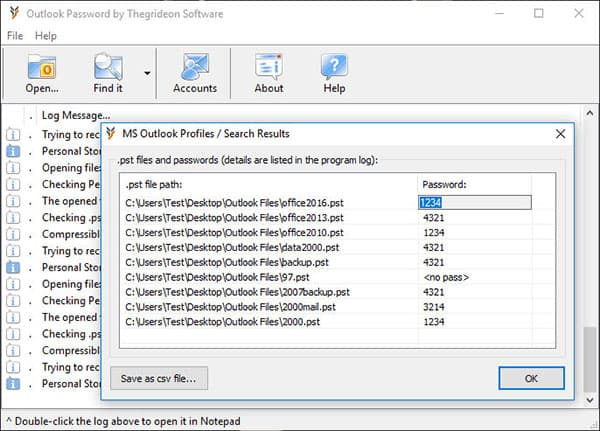Click the status bar Notepad hint text
The width and height of the screenshot is (600, 431).
123,421
